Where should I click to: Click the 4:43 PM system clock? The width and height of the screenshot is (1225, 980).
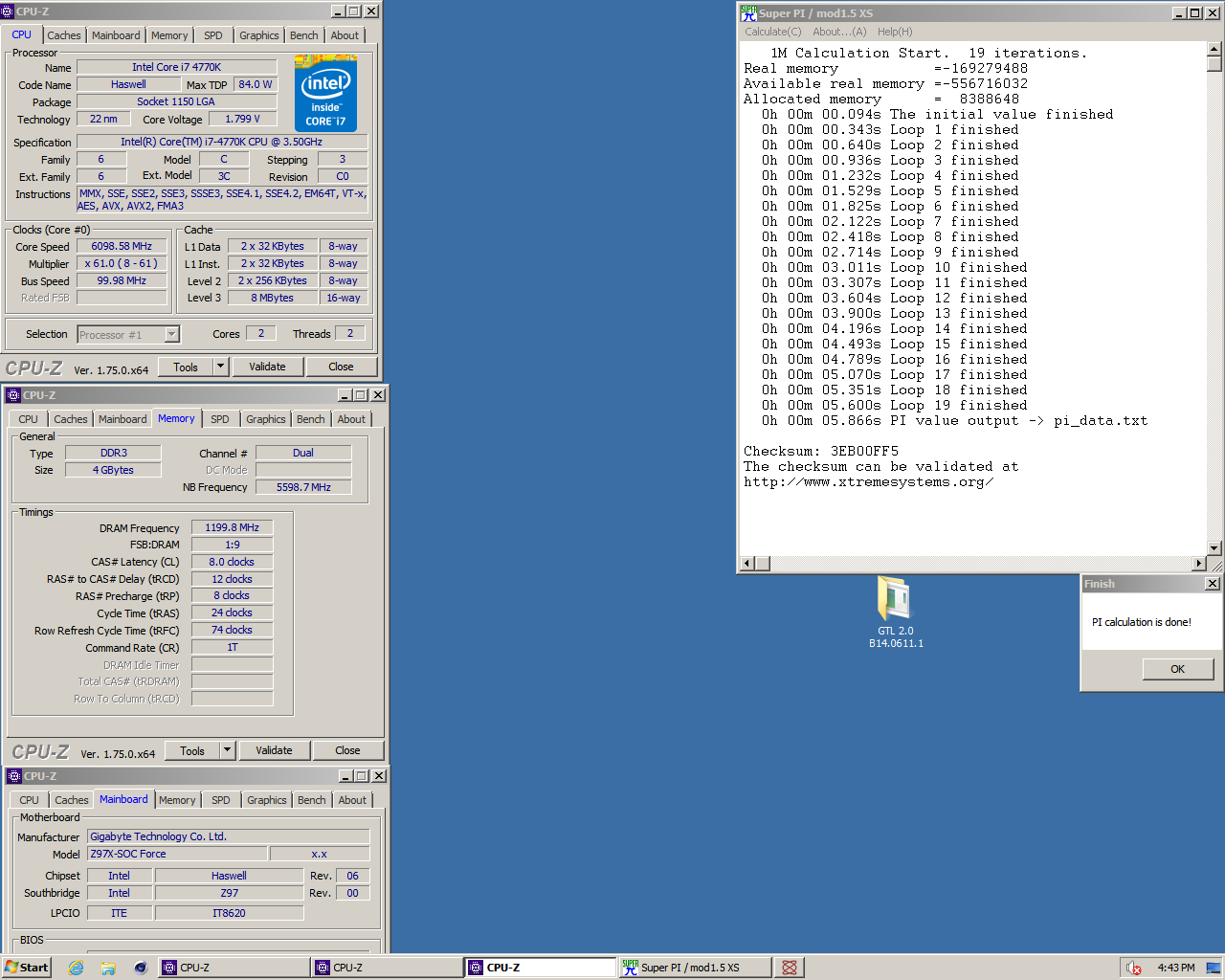(x=1176, y=968)
